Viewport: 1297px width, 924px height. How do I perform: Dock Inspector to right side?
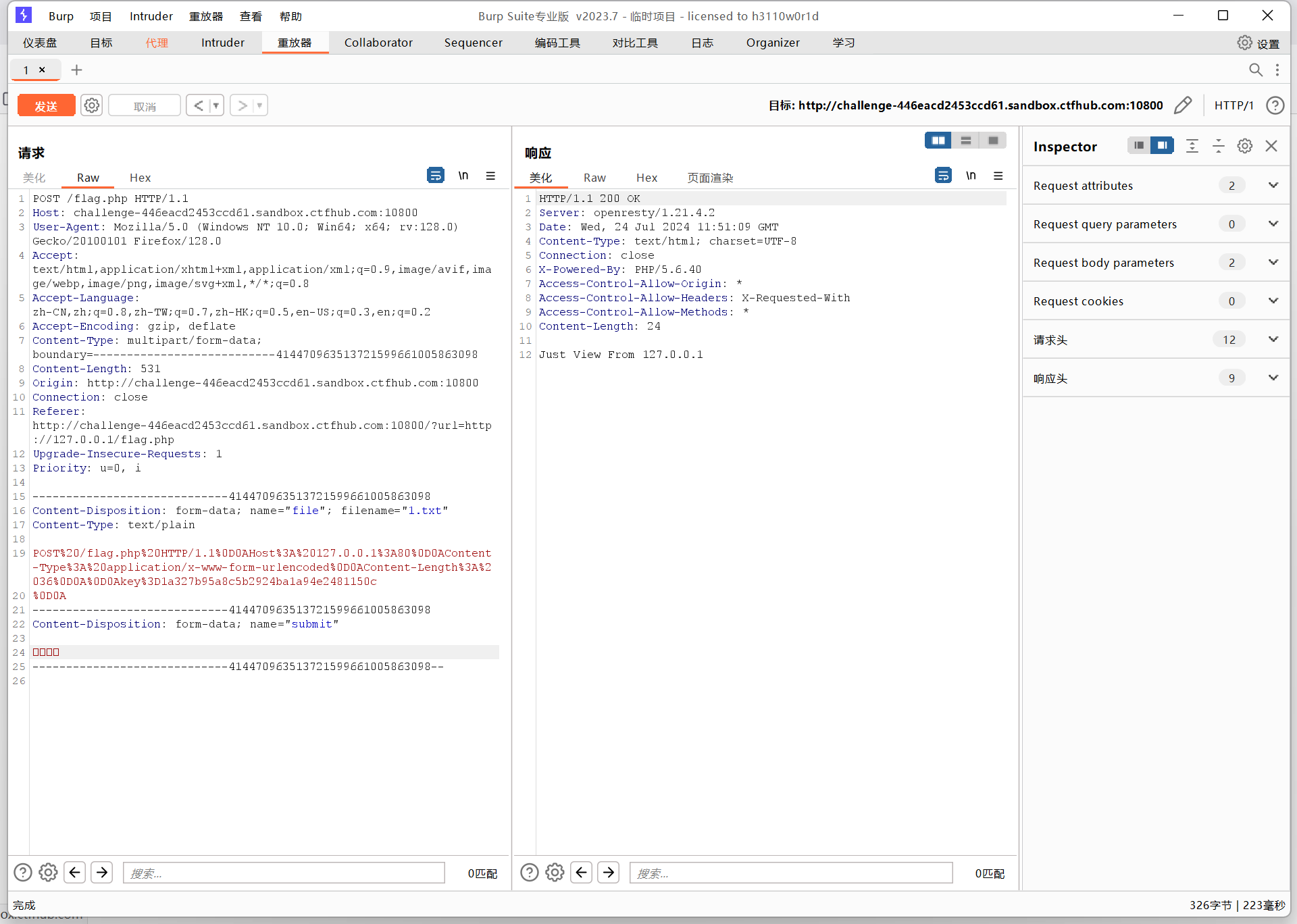pyautogui.click(x=1162, y=145)
